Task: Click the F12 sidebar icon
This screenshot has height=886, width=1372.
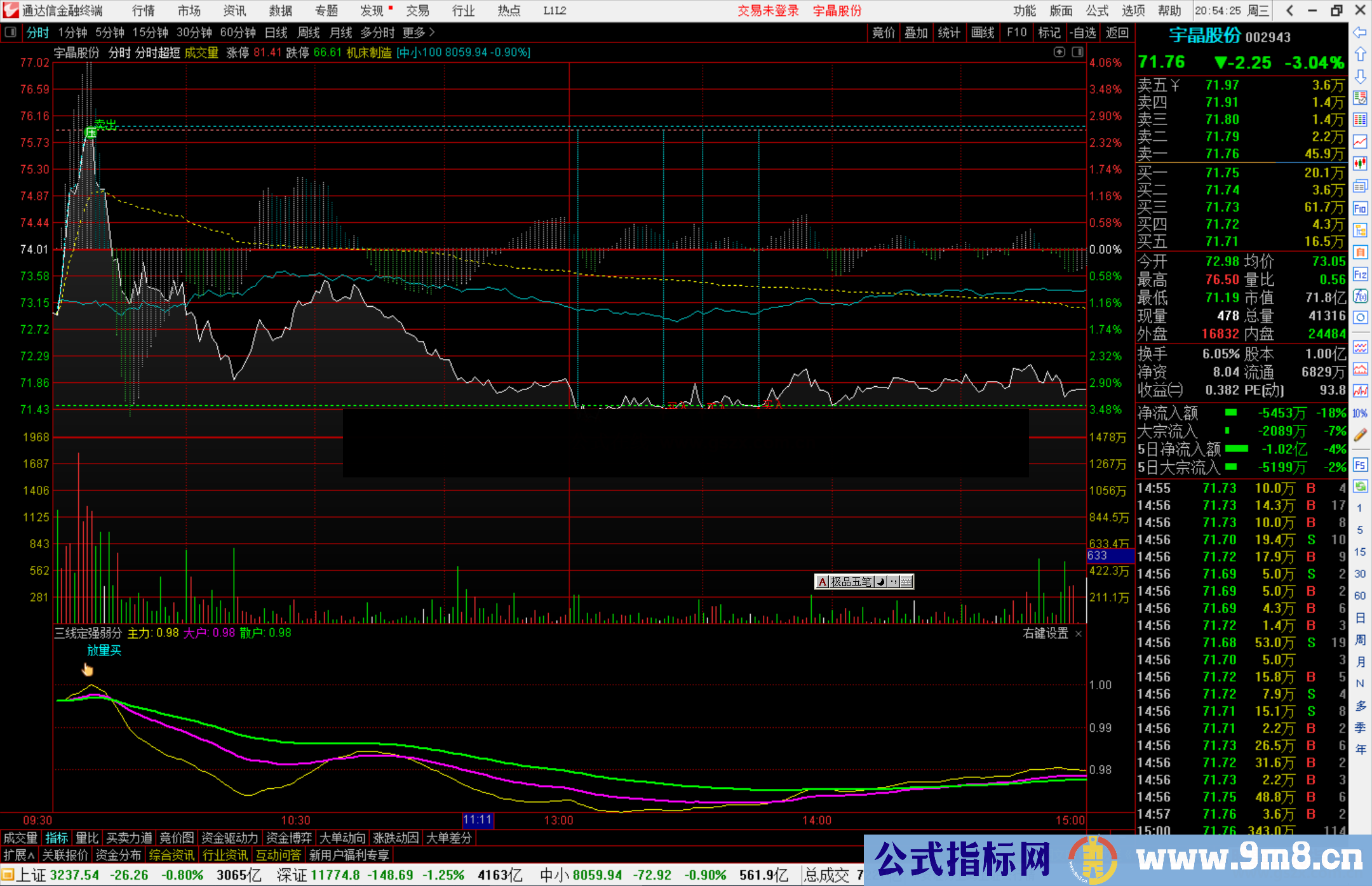Action: pyautogui.click(x=1360, y=274)
